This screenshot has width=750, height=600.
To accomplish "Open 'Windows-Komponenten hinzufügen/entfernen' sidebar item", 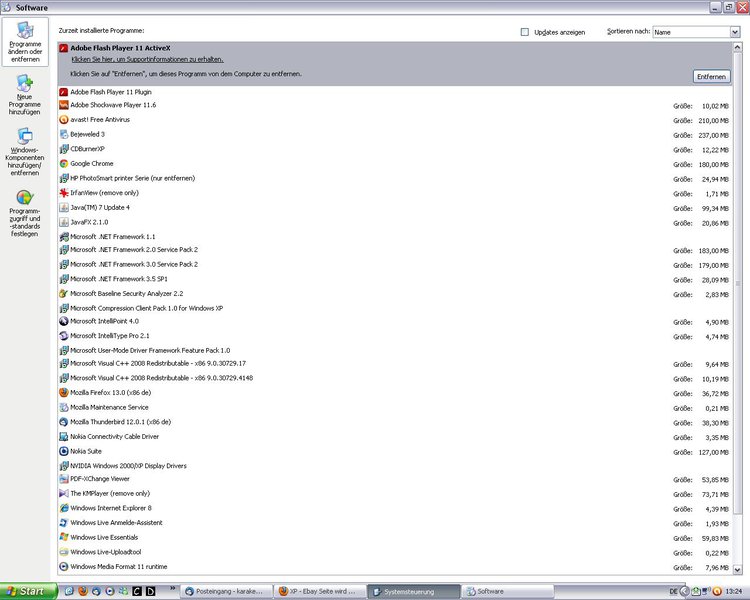I will [24, 152].
